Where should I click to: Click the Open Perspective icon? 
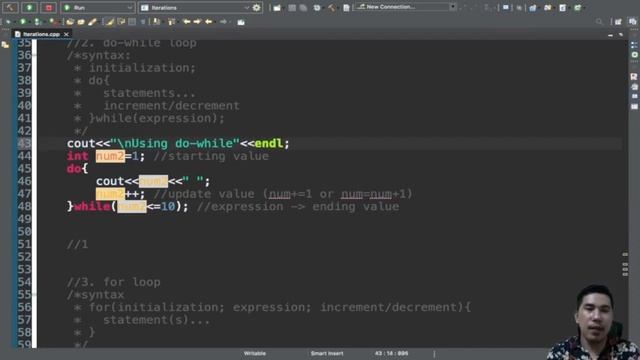tap(618, 22)
